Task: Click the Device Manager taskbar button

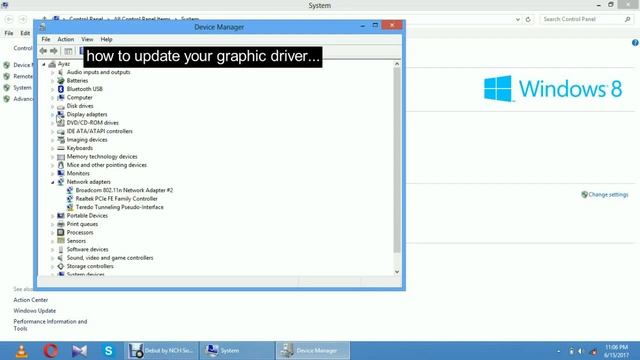Action: (313, 351)
